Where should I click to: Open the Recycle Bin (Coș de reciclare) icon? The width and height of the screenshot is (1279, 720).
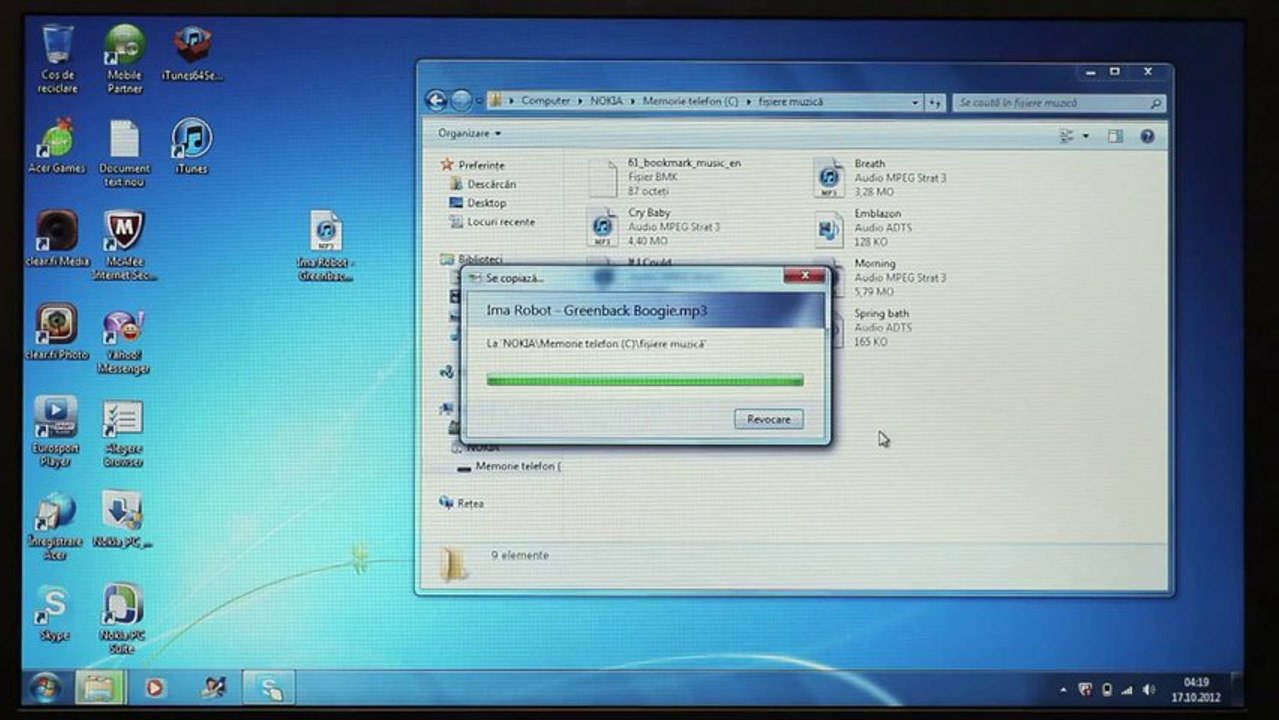click(x=57, y=58)
